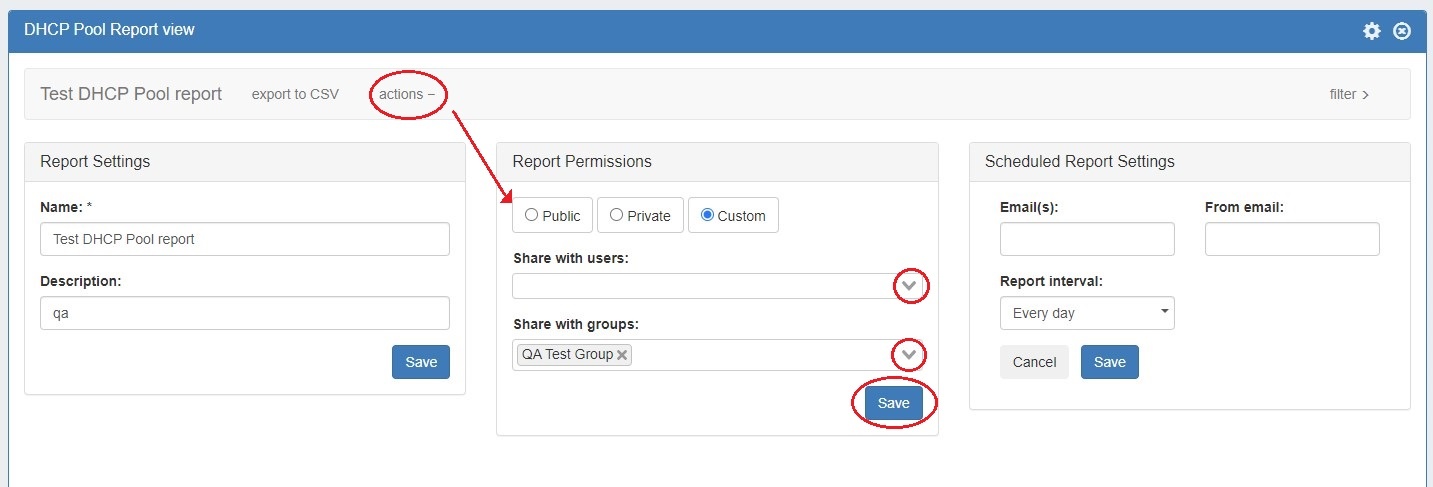Focus the From email input field
Viewport: 1433px width, 487px height.
(1292, 240)
